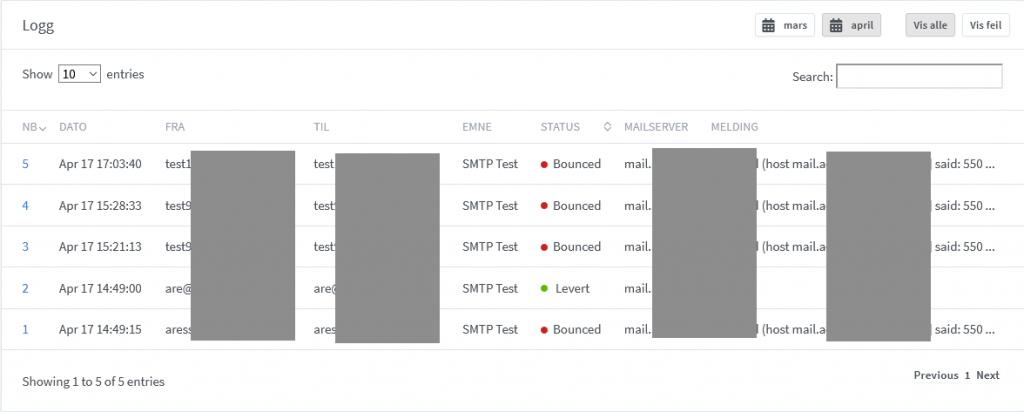Switch to the april month tab
1024x412 pixels.
pos(851,26)
